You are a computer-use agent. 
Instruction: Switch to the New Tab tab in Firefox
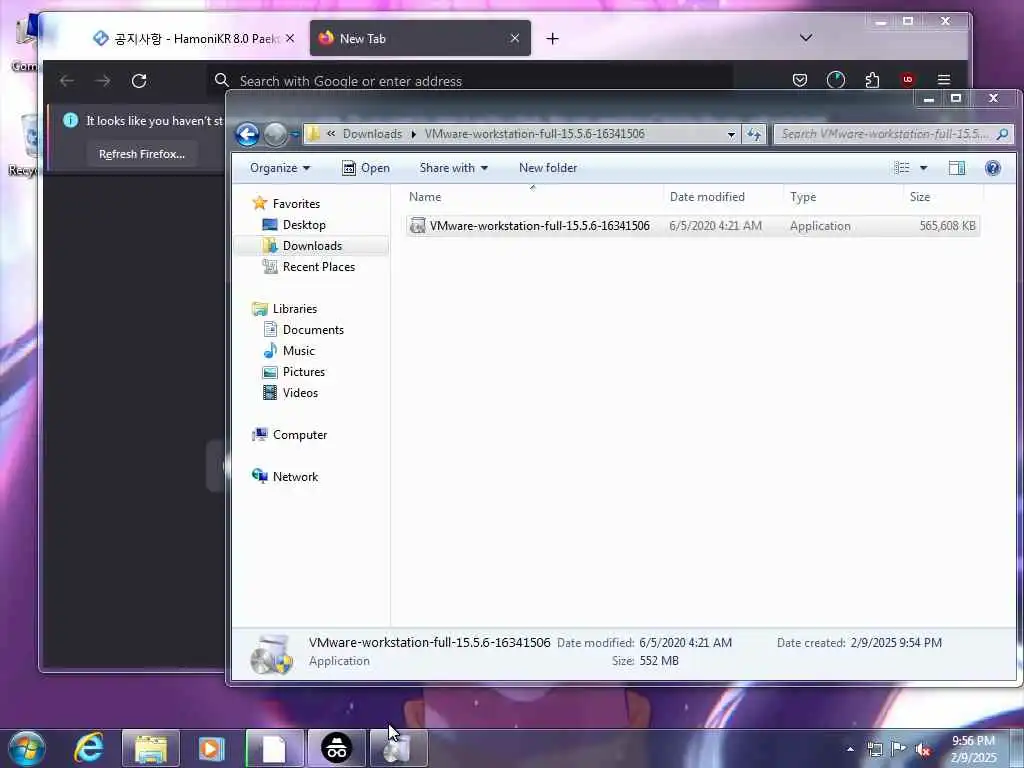[420, 39]
